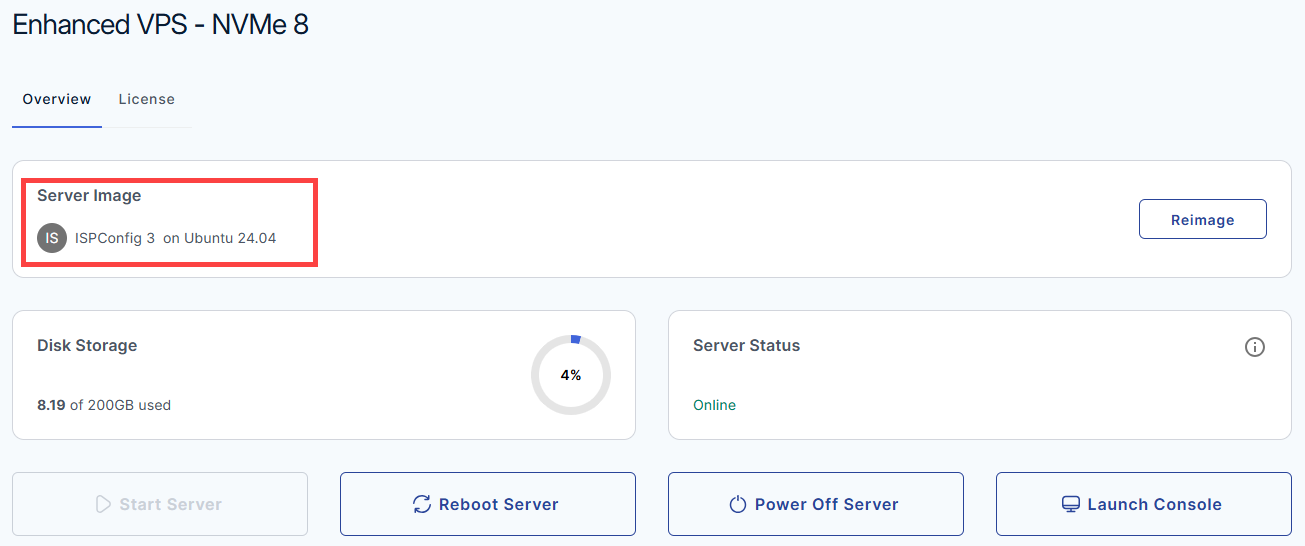Click the Reboot Server button
The height and width of the screenshot is (546, 1305).
coord(488,504)
